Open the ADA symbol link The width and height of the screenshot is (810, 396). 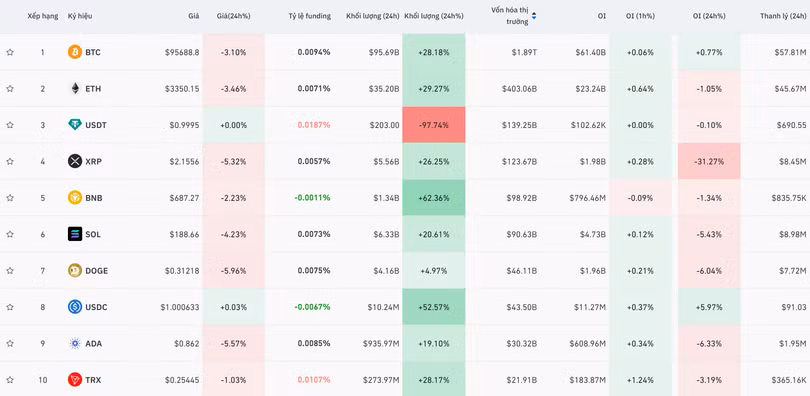click(x=94, y=343)
